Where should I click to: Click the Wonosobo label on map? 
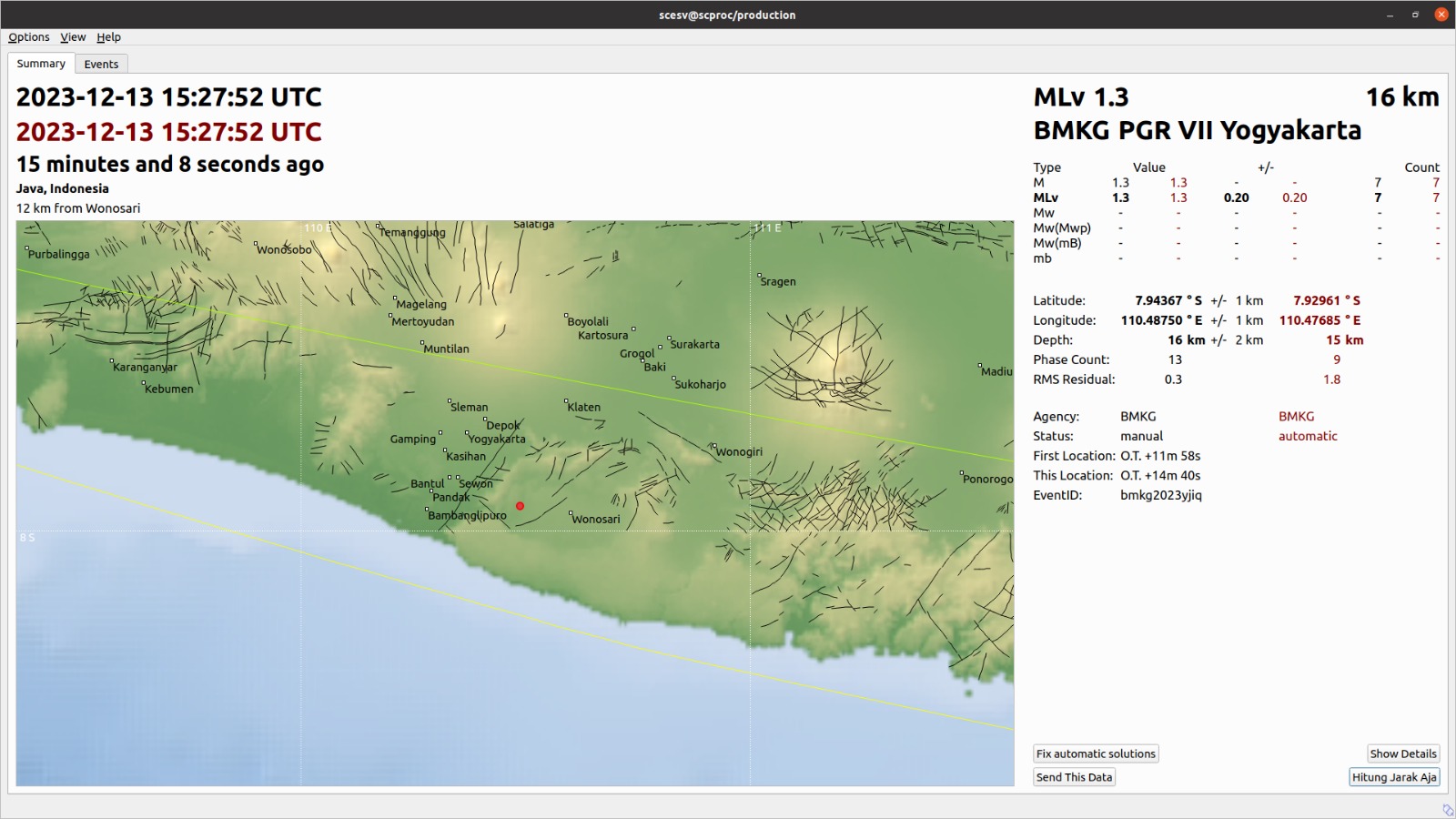(x=284, y=249)
